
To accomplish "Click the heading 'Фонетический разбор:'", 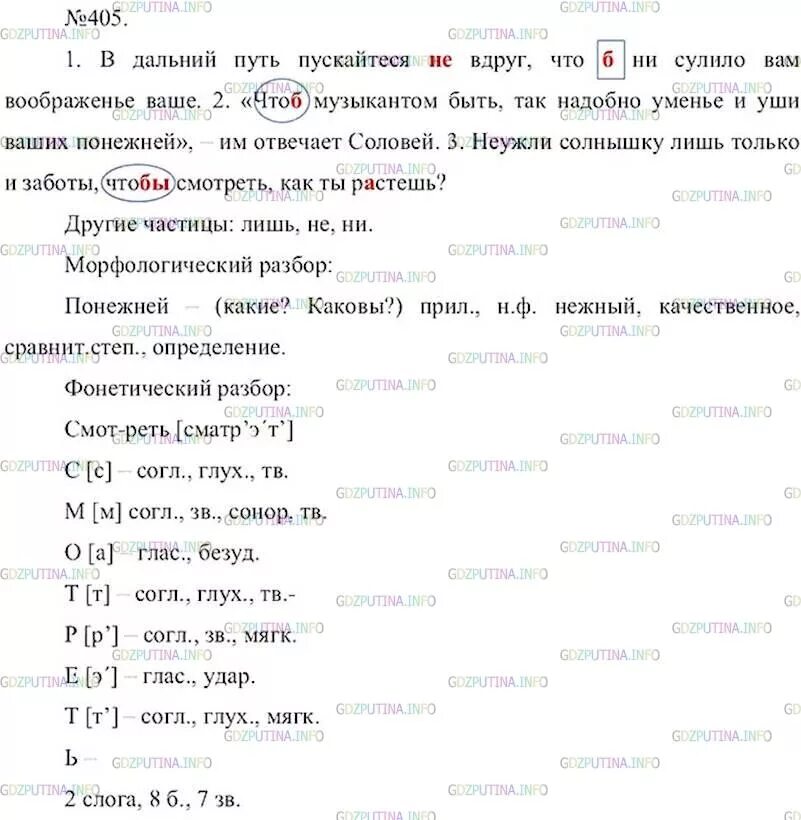I will click(178, 389).
